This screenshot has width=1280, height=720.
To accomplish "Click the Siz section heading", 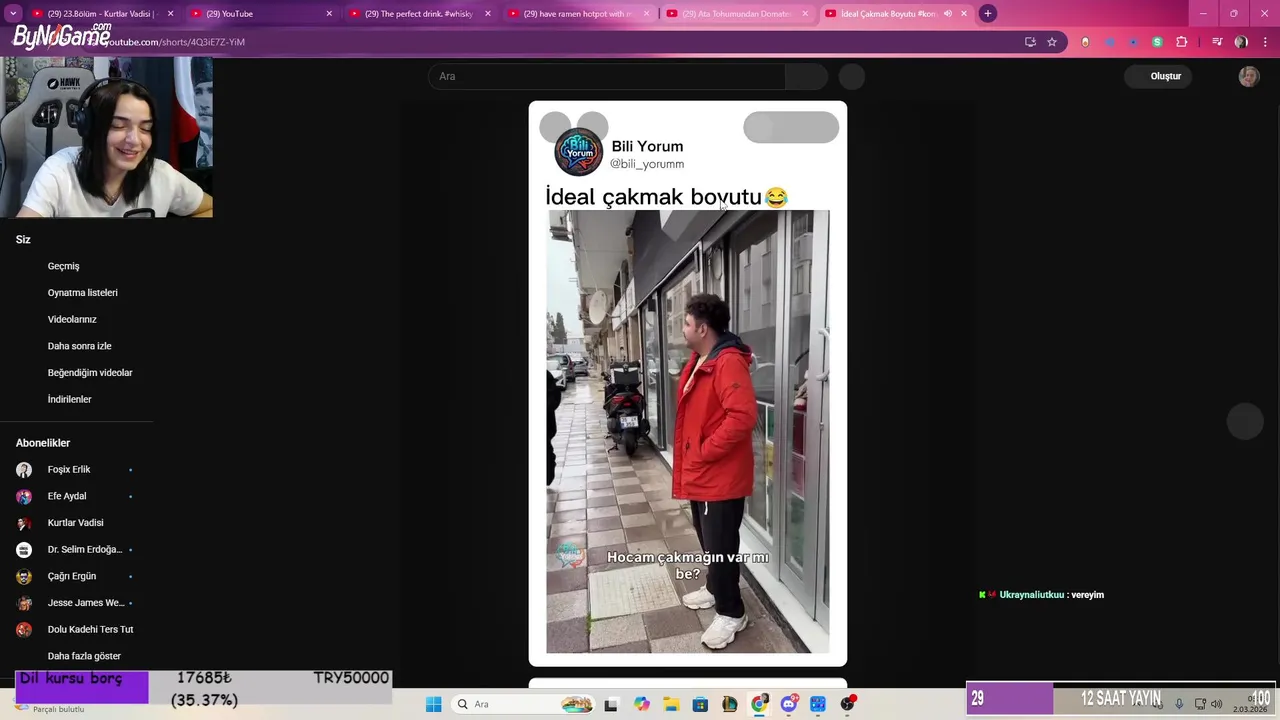I will pyautogui.click(x=23, y=240).
